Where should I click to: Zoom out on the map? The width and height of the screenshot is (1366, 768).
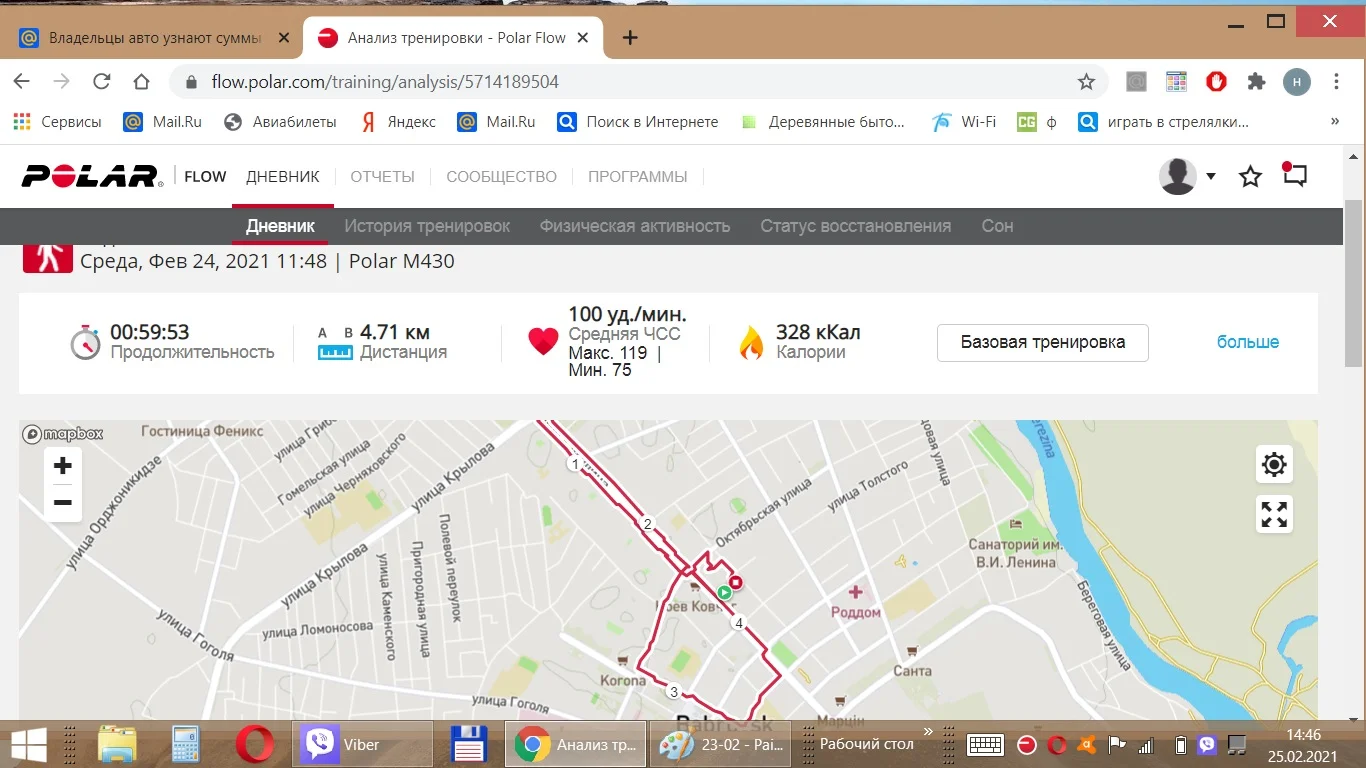point(63,502)
